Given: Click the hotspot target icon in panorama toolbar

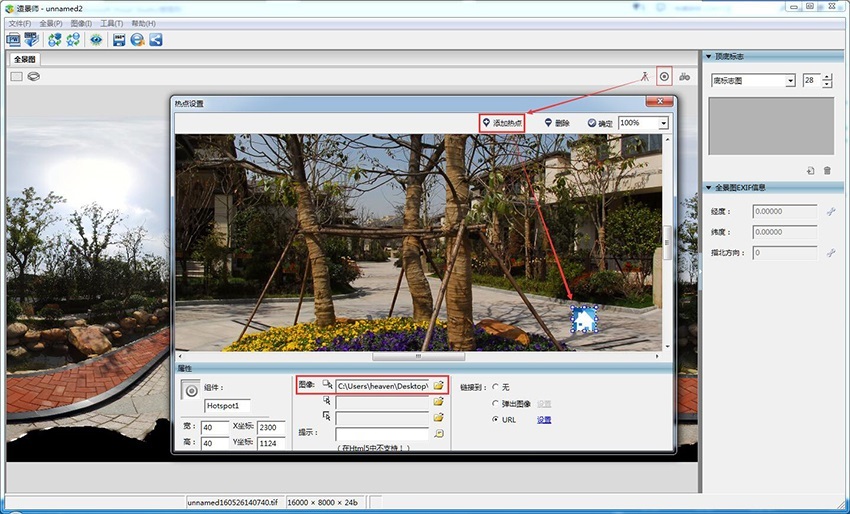Looking at the screenshot, I should [664, 76].
